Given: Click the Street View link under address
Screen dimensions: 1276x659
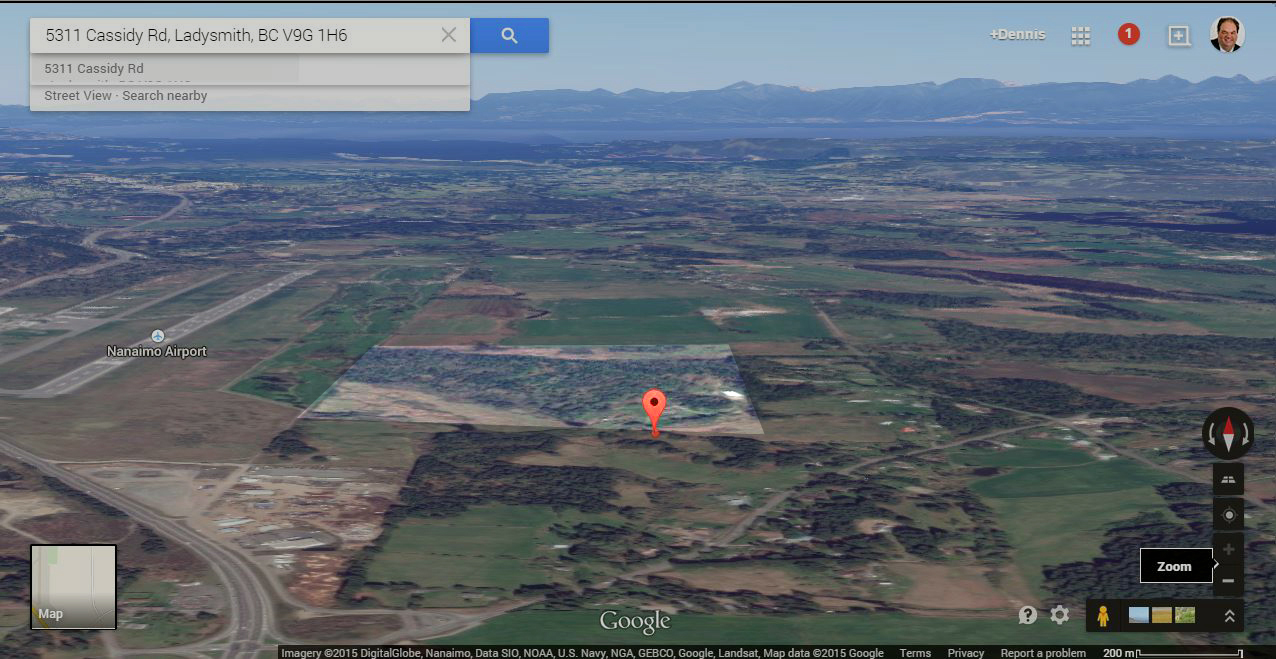Looking at the screenshot, I should tap(78, 96).
